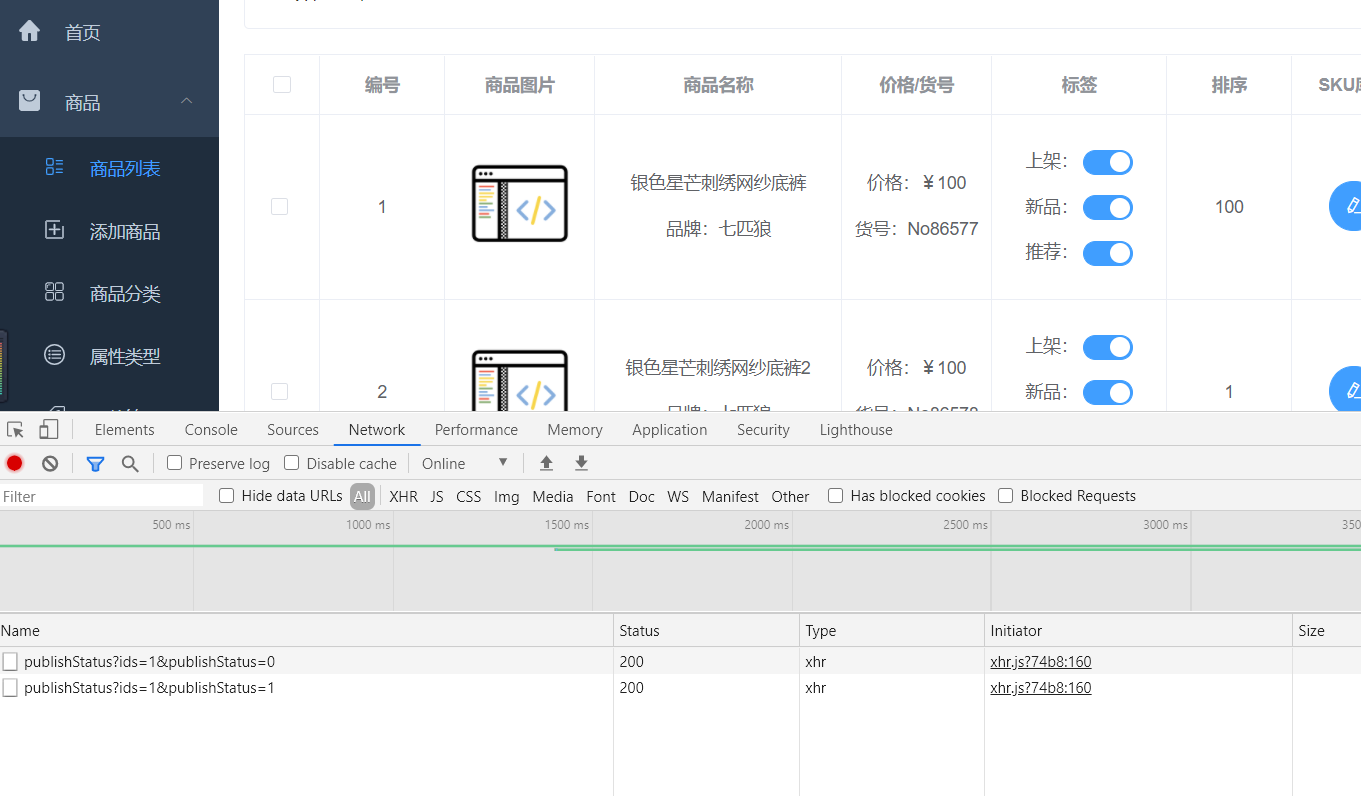
Task: Toggle the device toolbar icon in DevTools
Action: pyautogui.click(x=48, y=430)
